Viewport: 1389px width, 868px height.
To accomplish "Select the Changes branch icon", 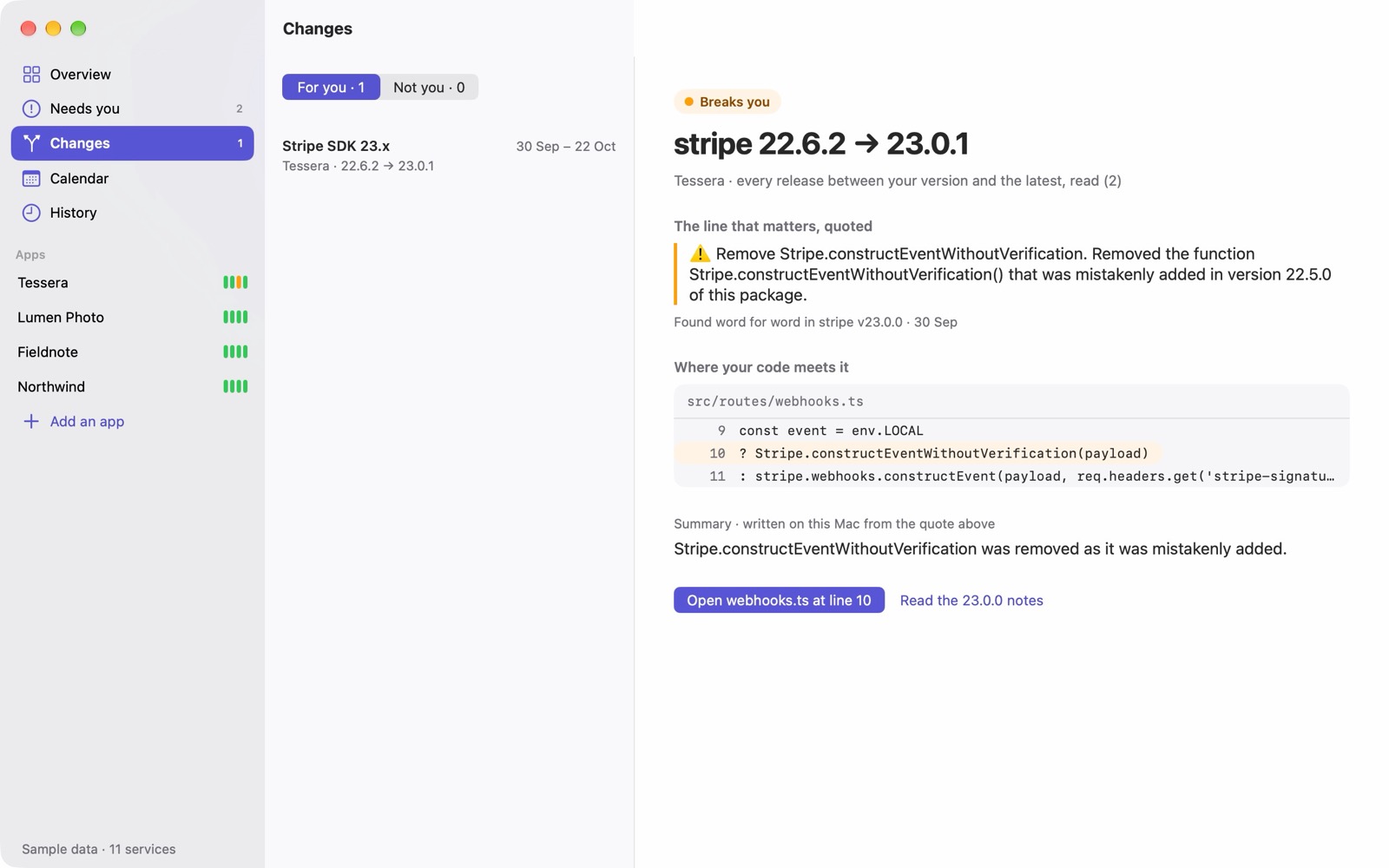I will click(31, 143).
